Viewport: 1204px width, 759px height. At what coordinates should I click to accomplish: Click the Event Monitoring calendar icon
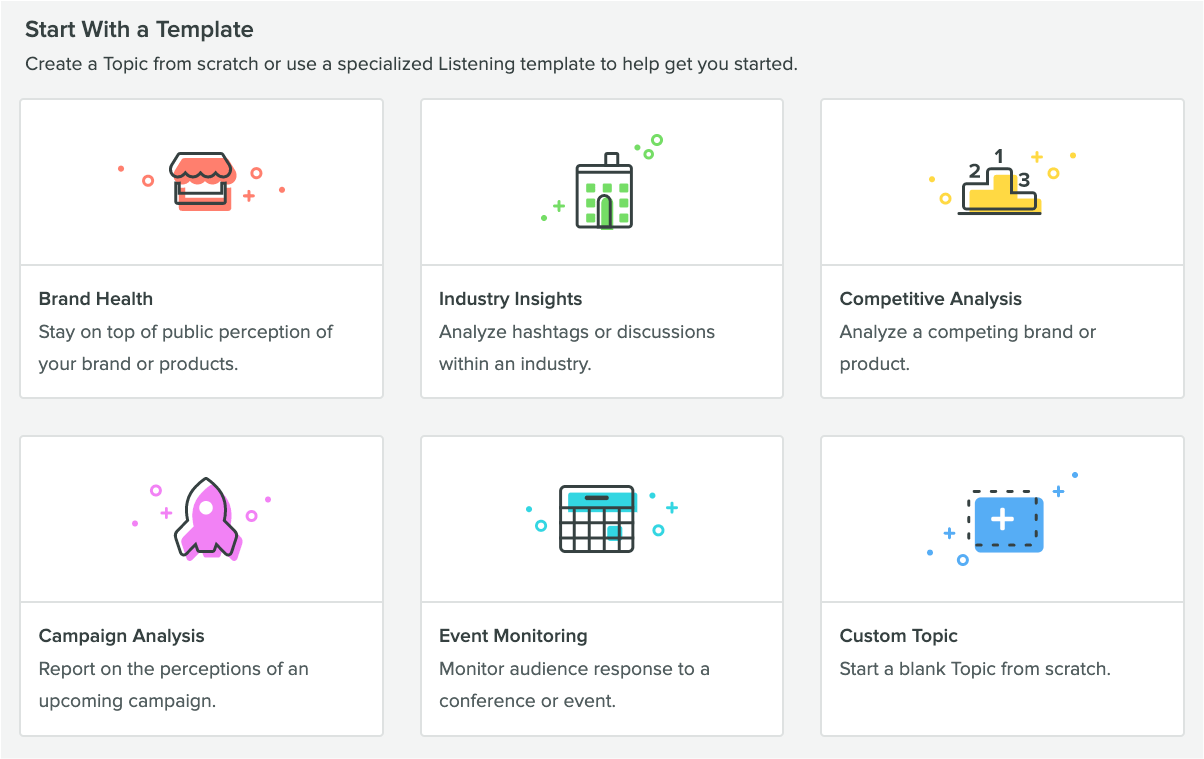pos(597,519)
